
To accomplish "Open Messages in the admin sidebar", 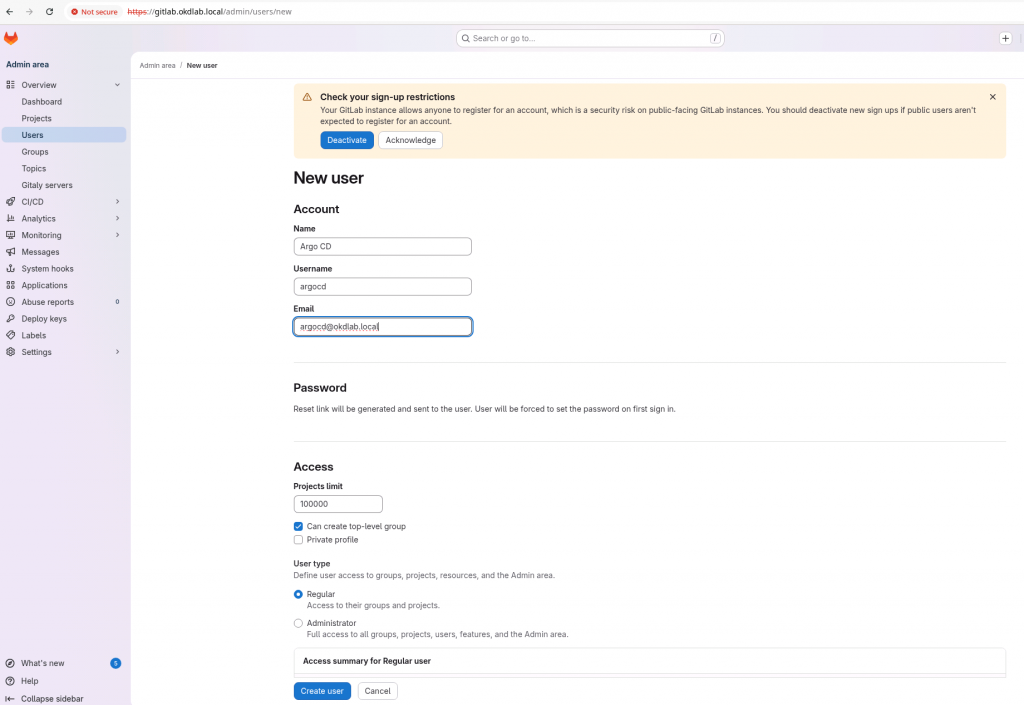I will (x=40, y=252).
